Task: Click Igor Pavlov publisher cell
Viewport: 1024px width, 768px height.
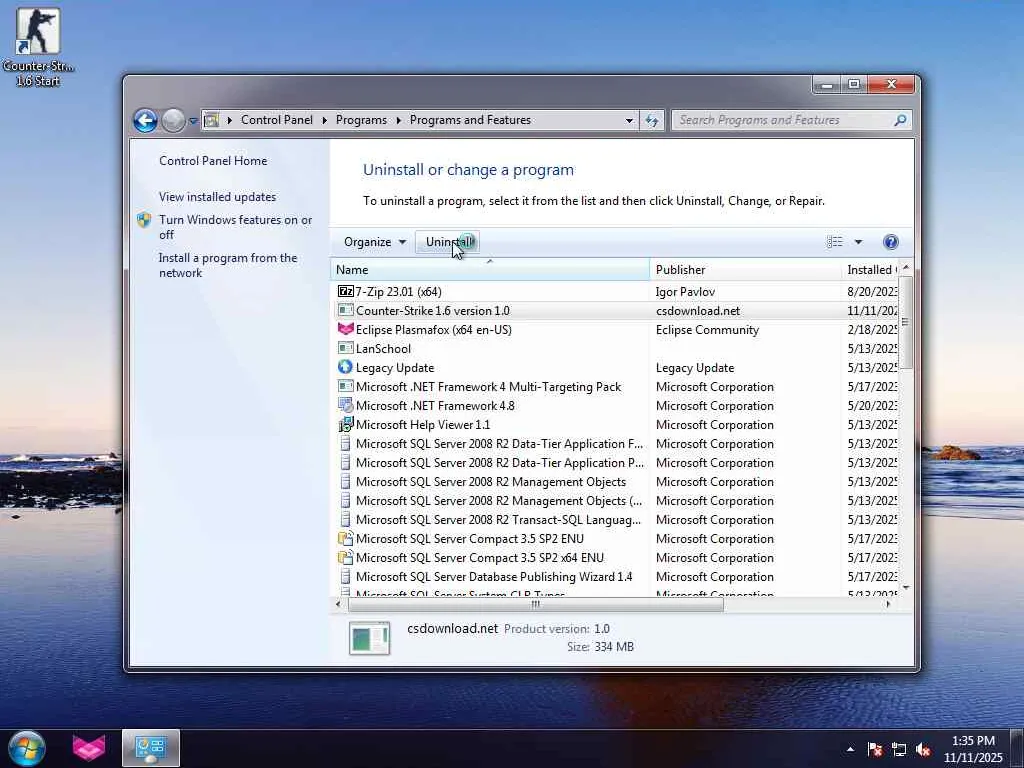Action: click(685, 292)
